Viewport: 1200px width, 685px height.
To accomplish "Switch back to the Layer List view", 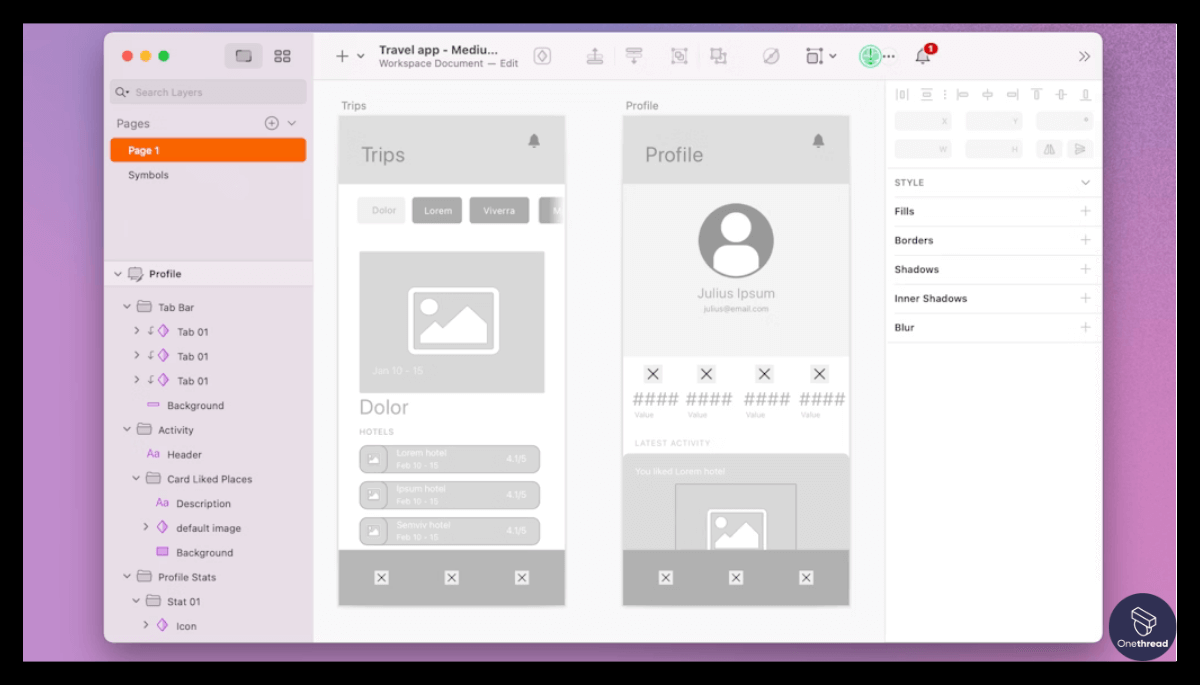I will point(243,56).
